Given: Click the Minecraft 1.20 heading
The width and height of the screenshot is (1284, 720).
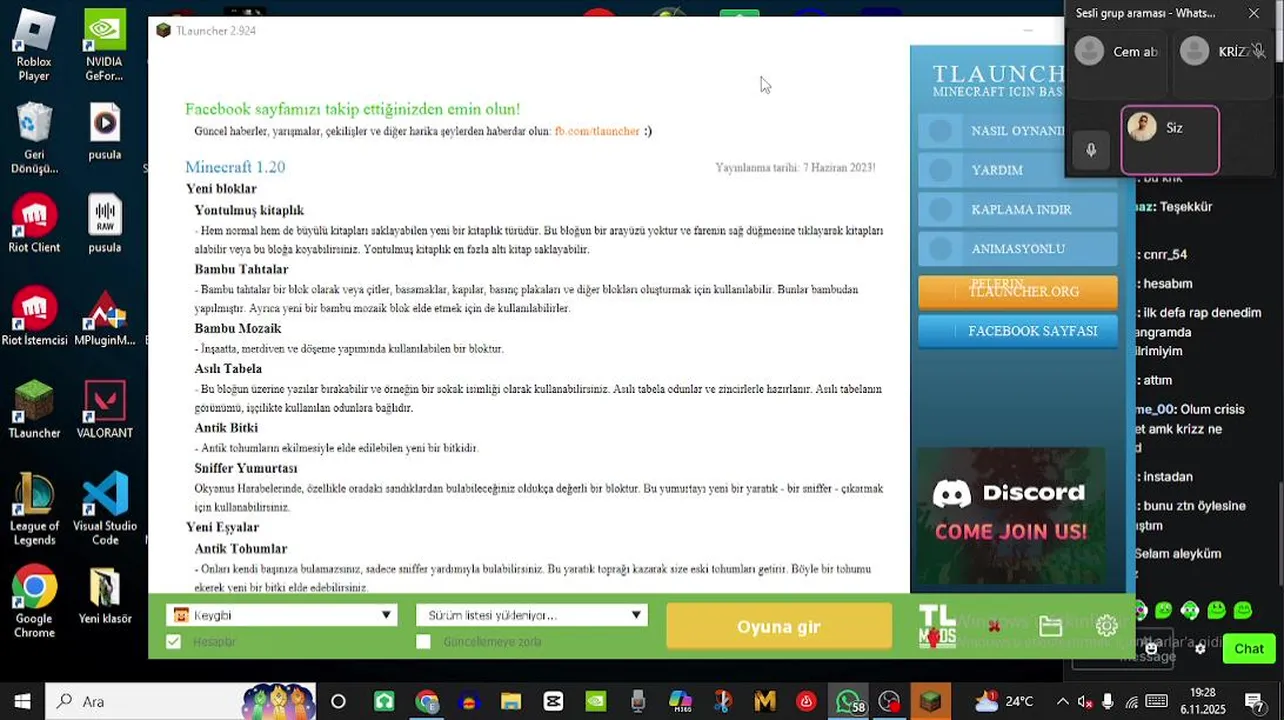Looking at the screenshot, I should (x=235, y=167).
